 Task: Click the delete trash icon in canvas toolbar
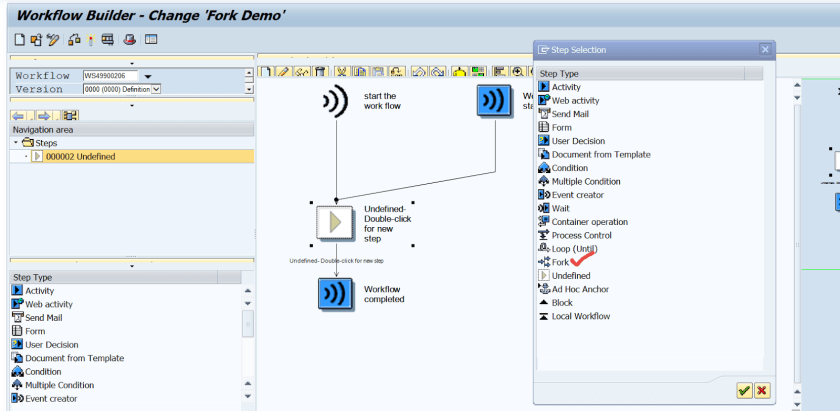coord(318,72)
